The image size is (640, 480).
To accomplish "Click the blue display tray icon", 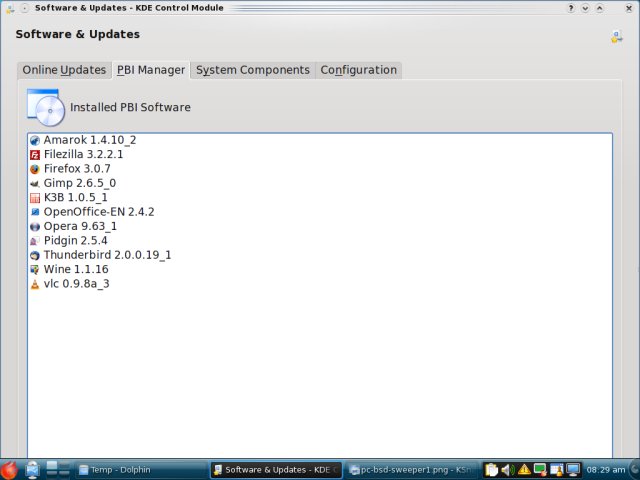I will pyautogui.click(x=573, y=470).
